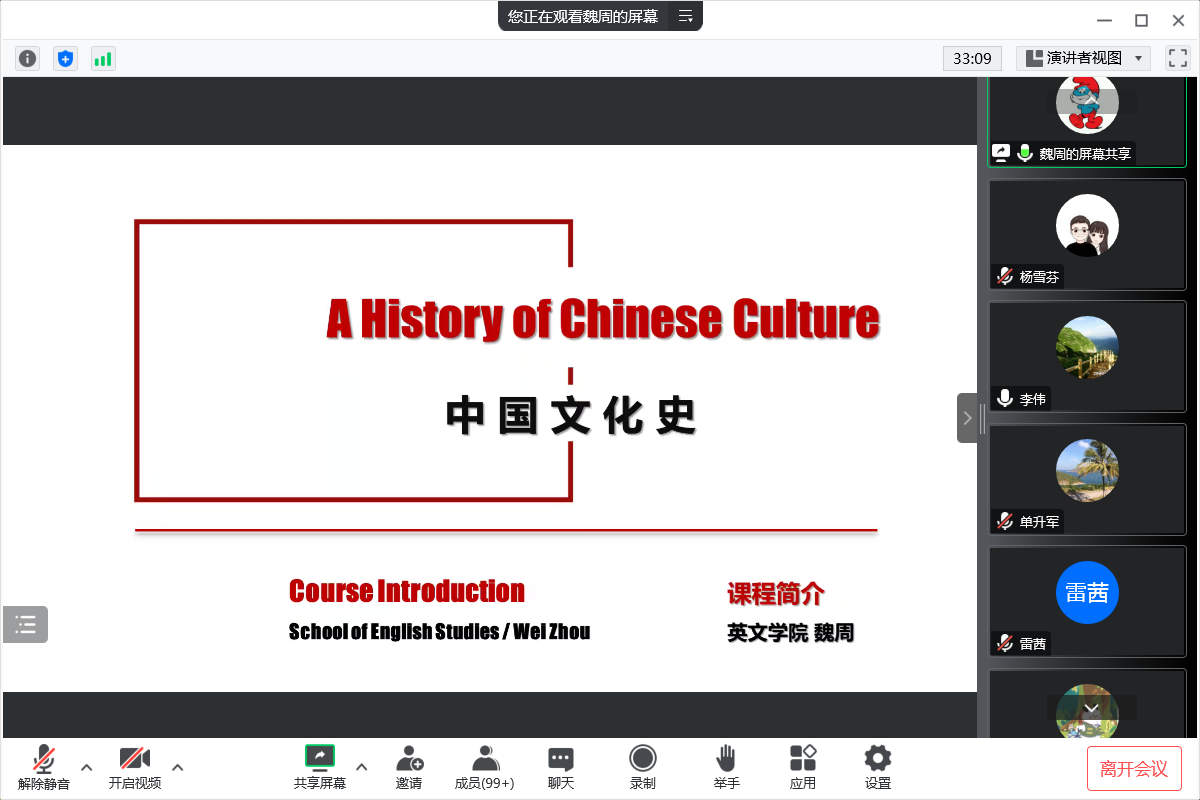Open the members list (99+)
The height and width of the screenshot is (800, 1200).
click(x=485, y=767)
